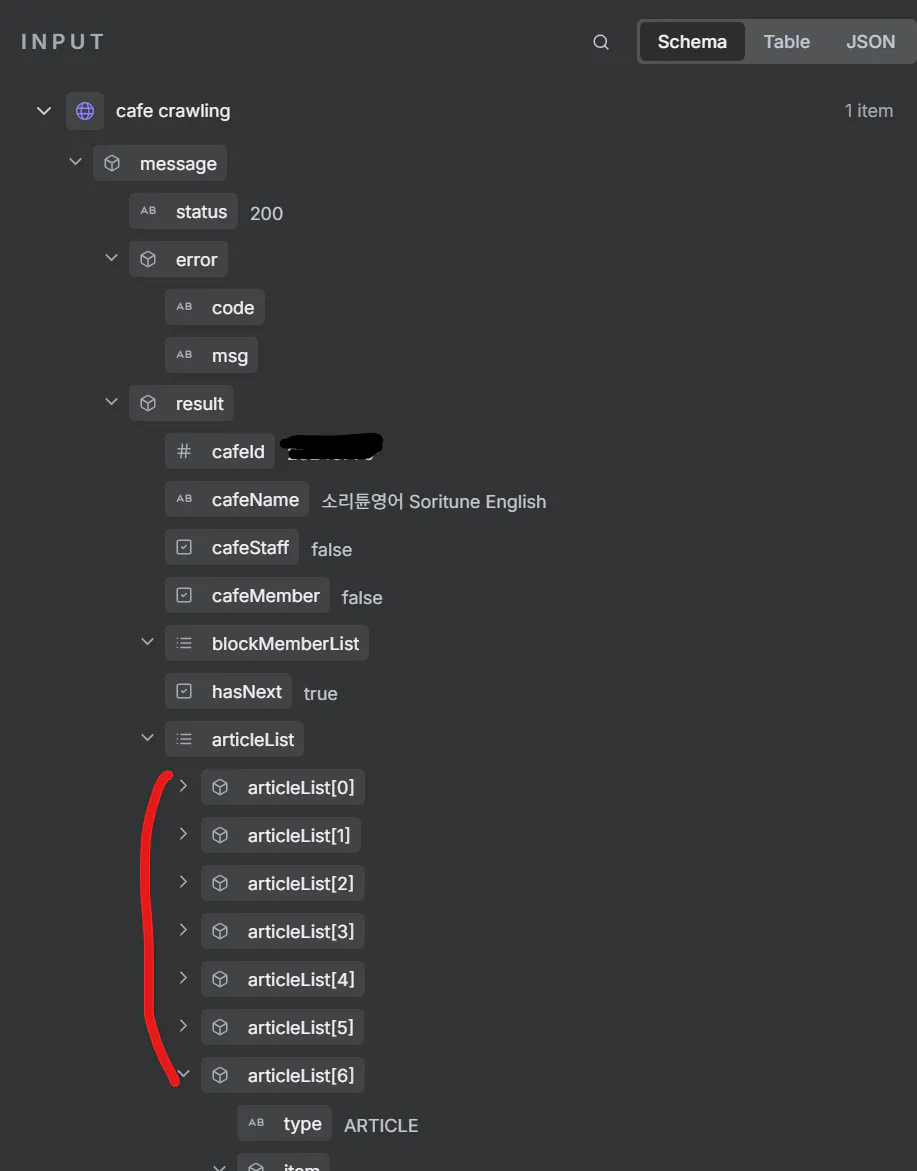Click the hash icon beside cafeId
This screenshot has width=917, height=1171.
click(x=184, y=452)
